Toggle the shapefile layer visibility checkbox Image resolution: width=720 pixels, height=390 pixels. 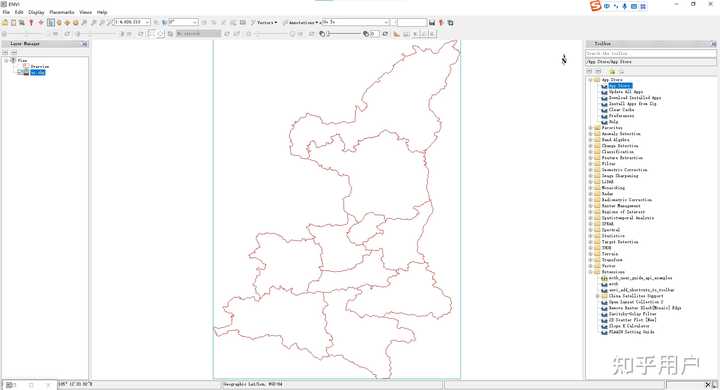click(x=20, y=73)
